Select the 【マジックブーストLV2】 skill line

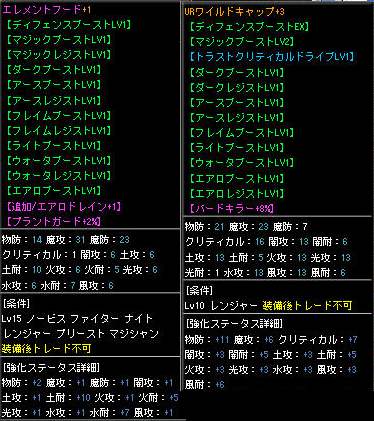coord(242,42)
